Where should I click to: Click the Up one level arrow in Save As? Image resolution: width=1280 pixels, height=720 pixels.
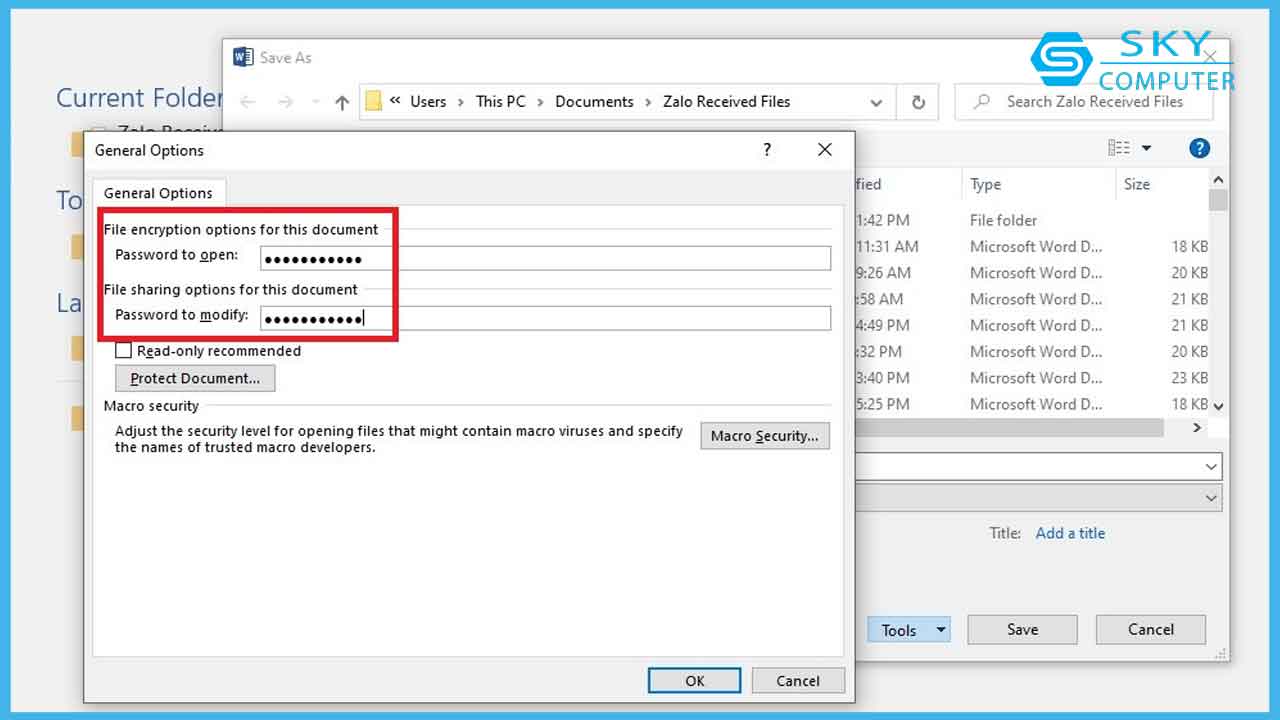342,102
